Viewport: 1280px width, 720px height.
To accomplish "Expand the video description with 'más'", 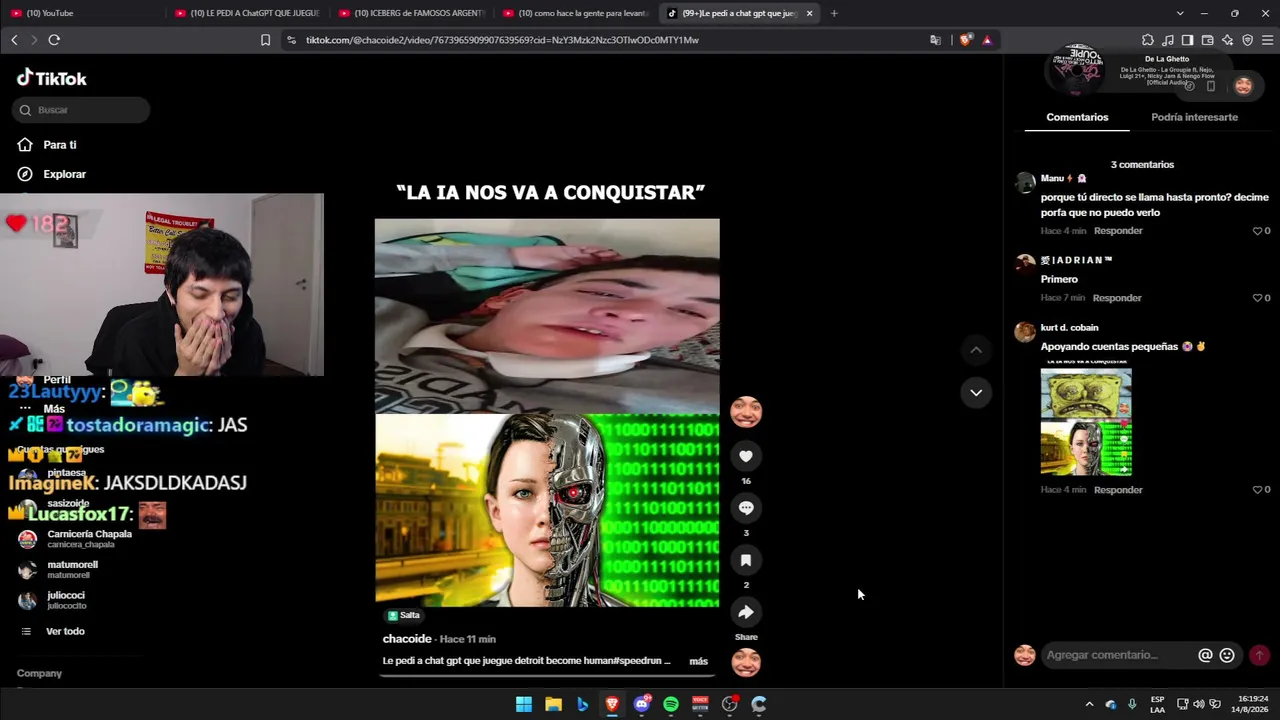I will 698,661.
